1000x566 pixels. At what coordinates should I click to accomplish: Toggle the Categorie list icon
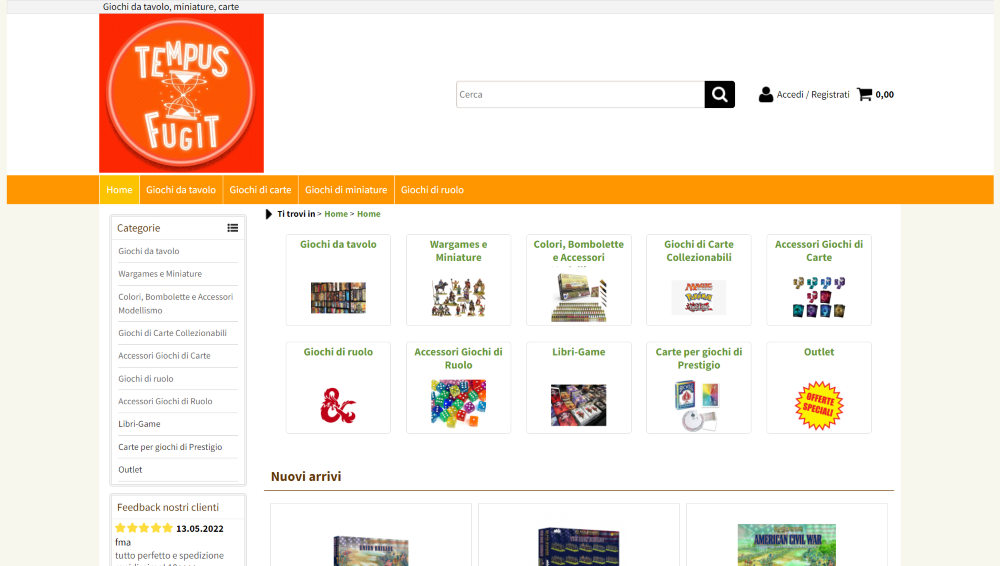click(233, 228)
